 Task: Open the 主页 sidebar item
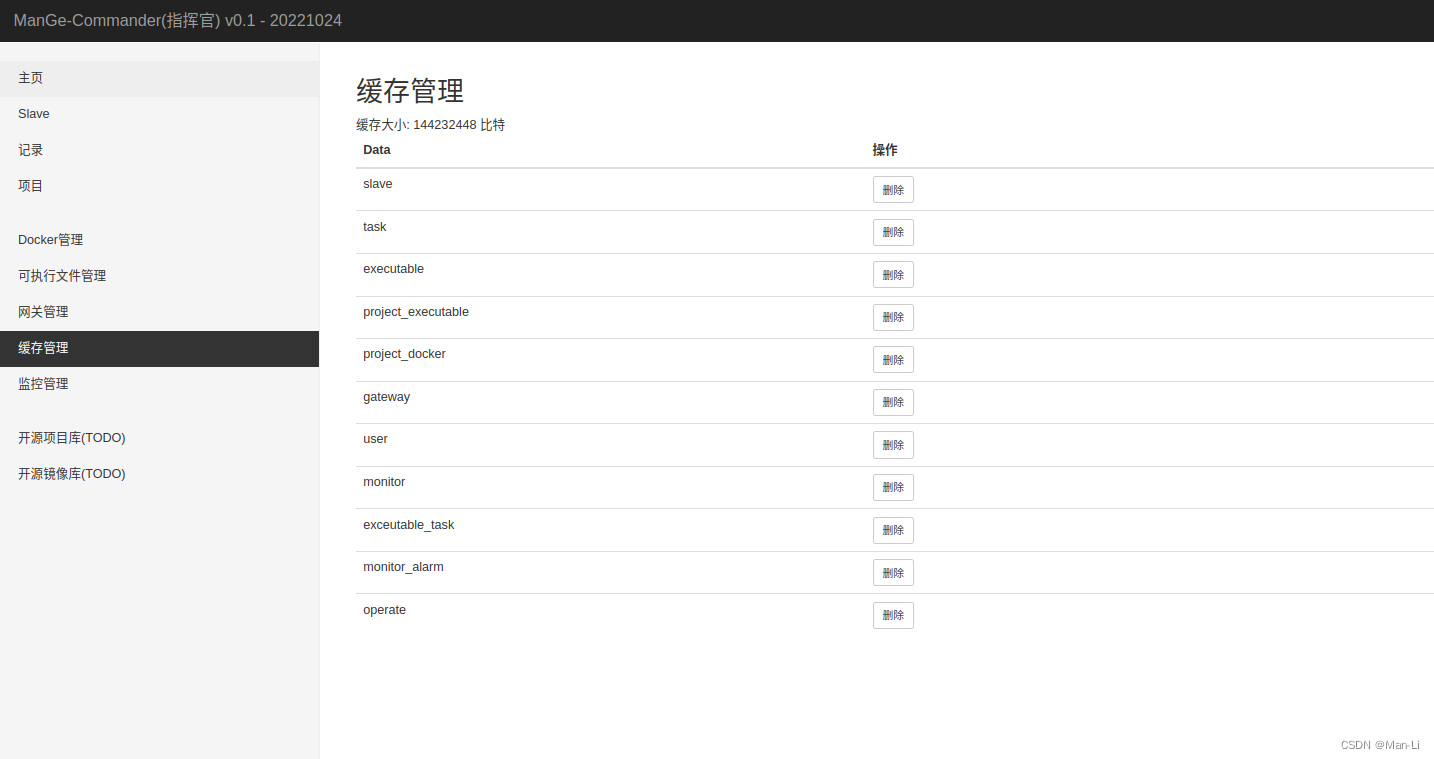[159, 78]
